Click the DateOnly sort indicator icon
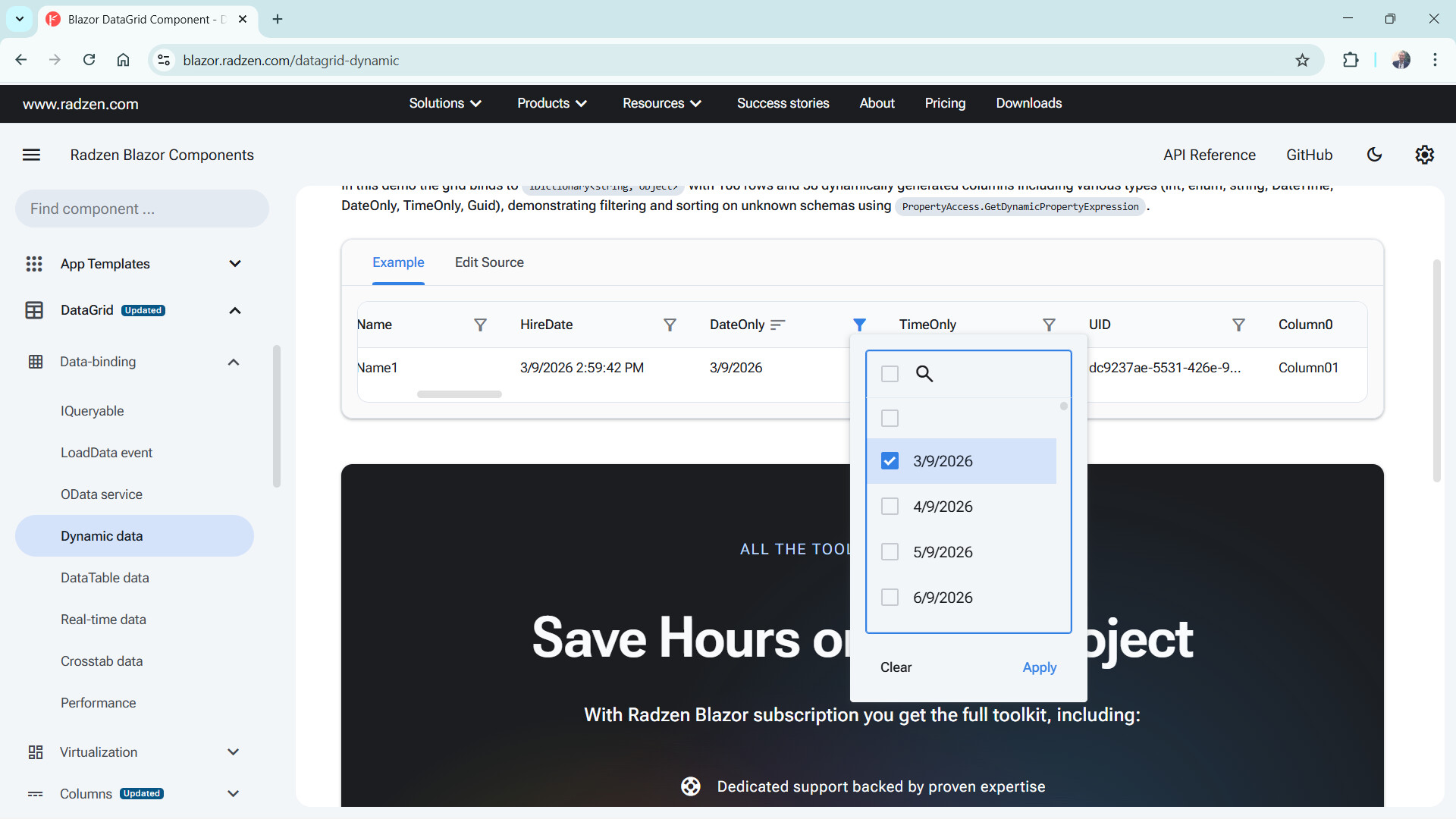This screenshot has height=819, width=1456. click(x=777, y=325)
